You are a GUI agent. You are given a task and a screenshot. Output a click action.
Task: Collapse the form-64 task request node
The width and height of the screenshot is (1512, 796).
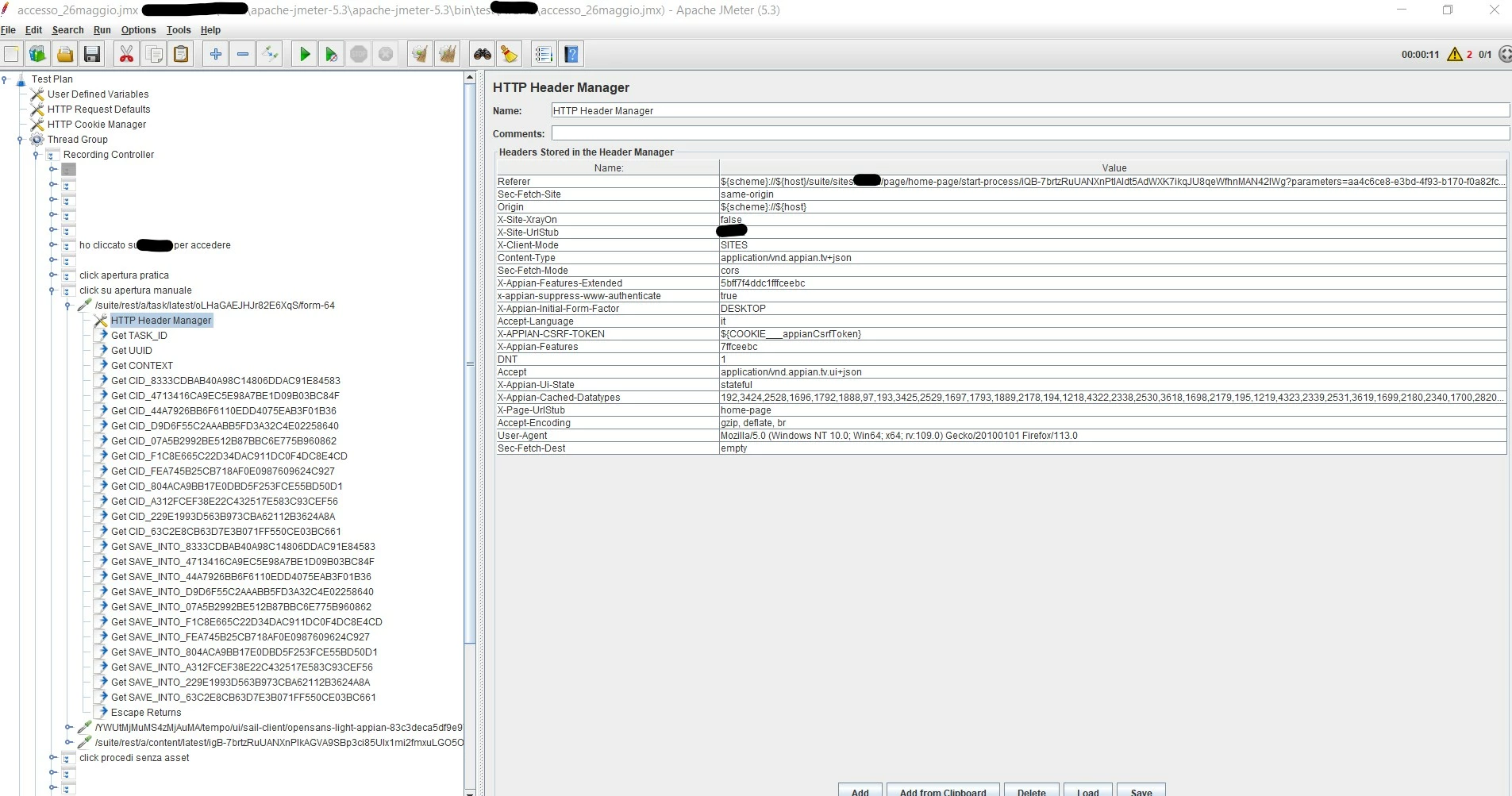[68, 306]
